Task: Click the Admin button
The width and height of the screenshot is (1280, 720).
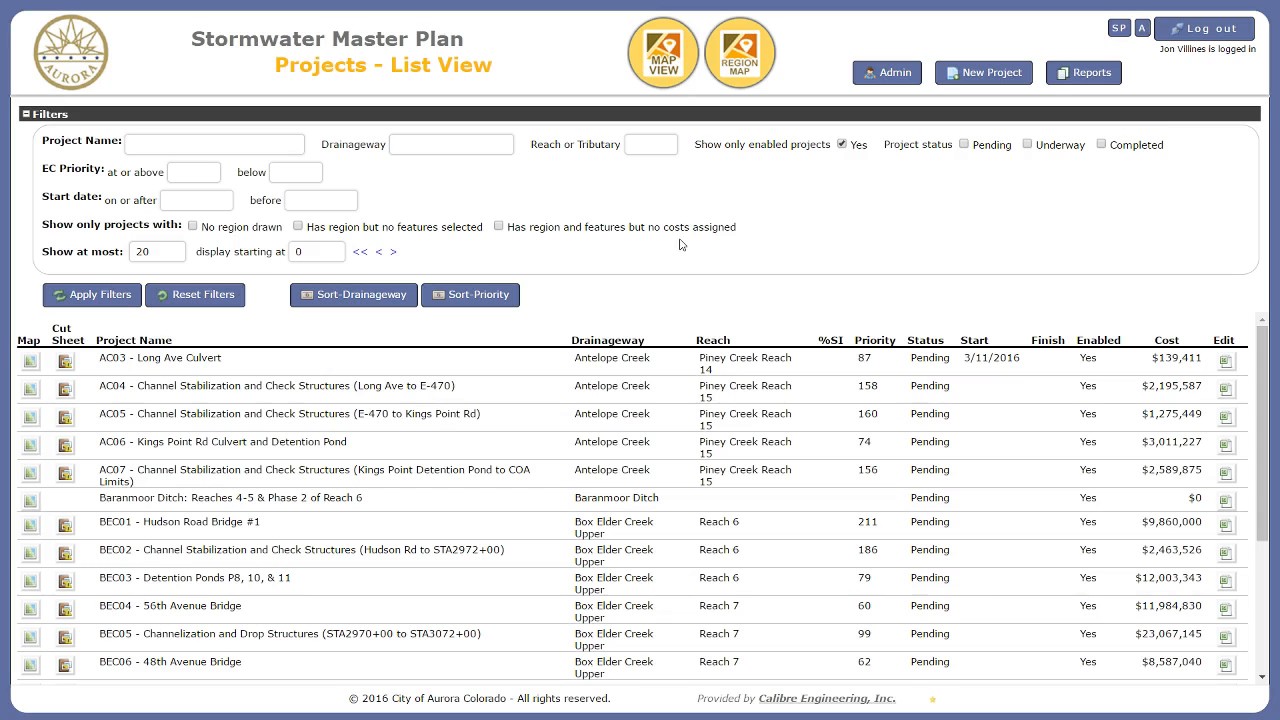Action: pyautogui.click(x=887, y=73)
